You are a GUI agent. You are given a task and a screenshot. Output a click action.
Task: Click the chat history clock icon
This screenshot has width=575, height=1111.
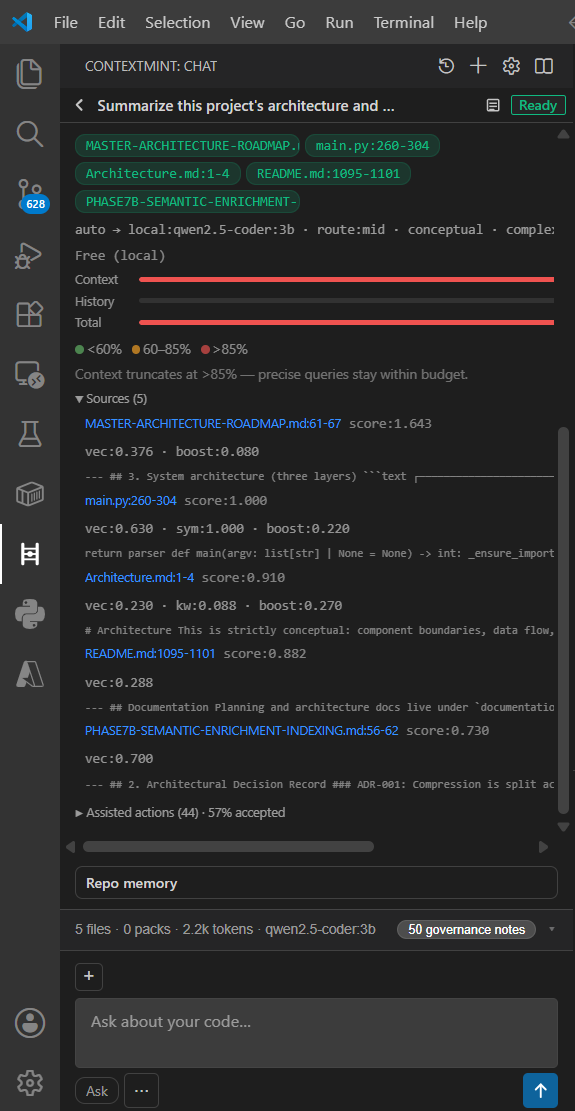click(x=446, y=66)
